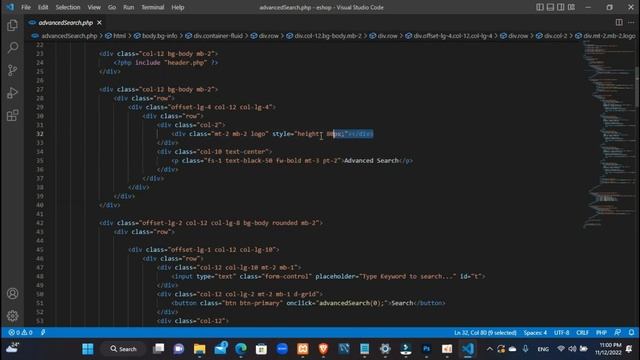The width and height of the screenshot is (640, 360).
Task: Open div.offset-lg-4.col-12.col-lg-4 breadcrumb dropdown
Action: [x=453, y=36]
